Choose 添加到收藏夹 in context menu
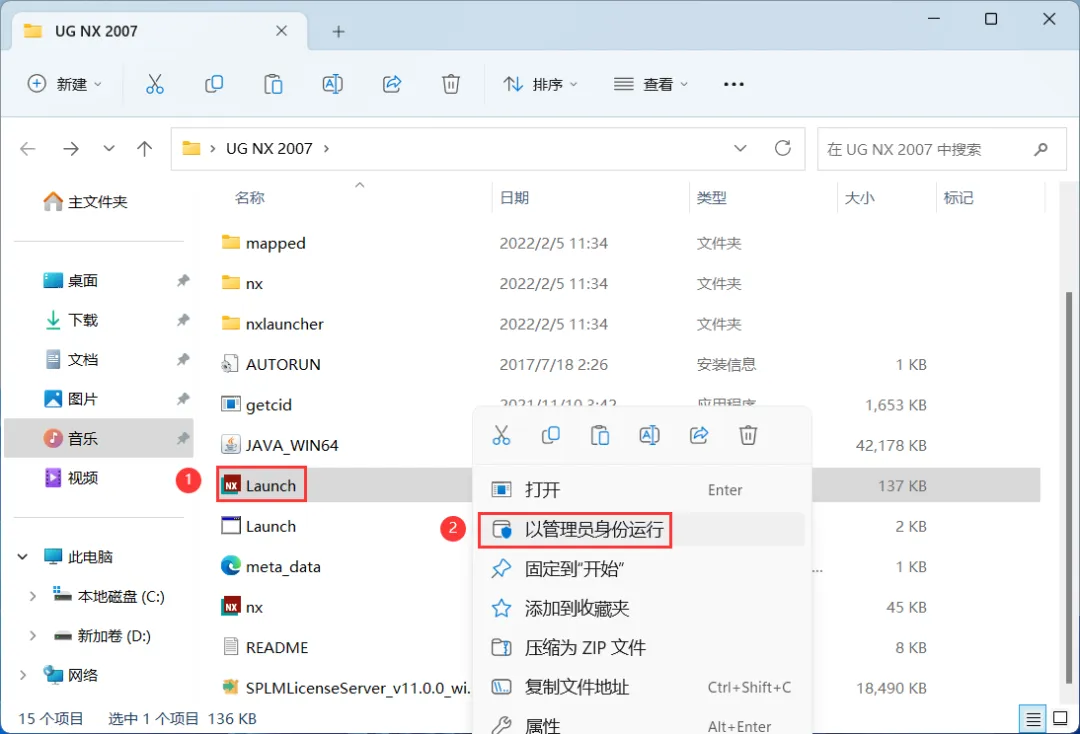Image resolution: width=1080 pixels, height=734 pixels. [641, 608]
